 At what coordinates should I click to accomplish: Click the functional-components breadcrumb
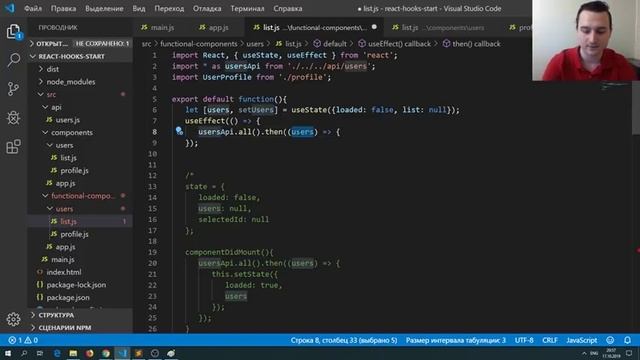[x=198, y=44]
